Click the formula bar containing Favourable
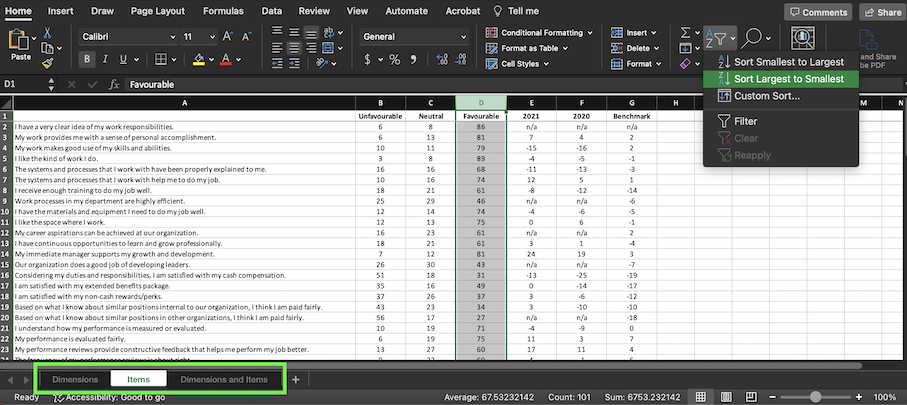 [x=500, y=85]
